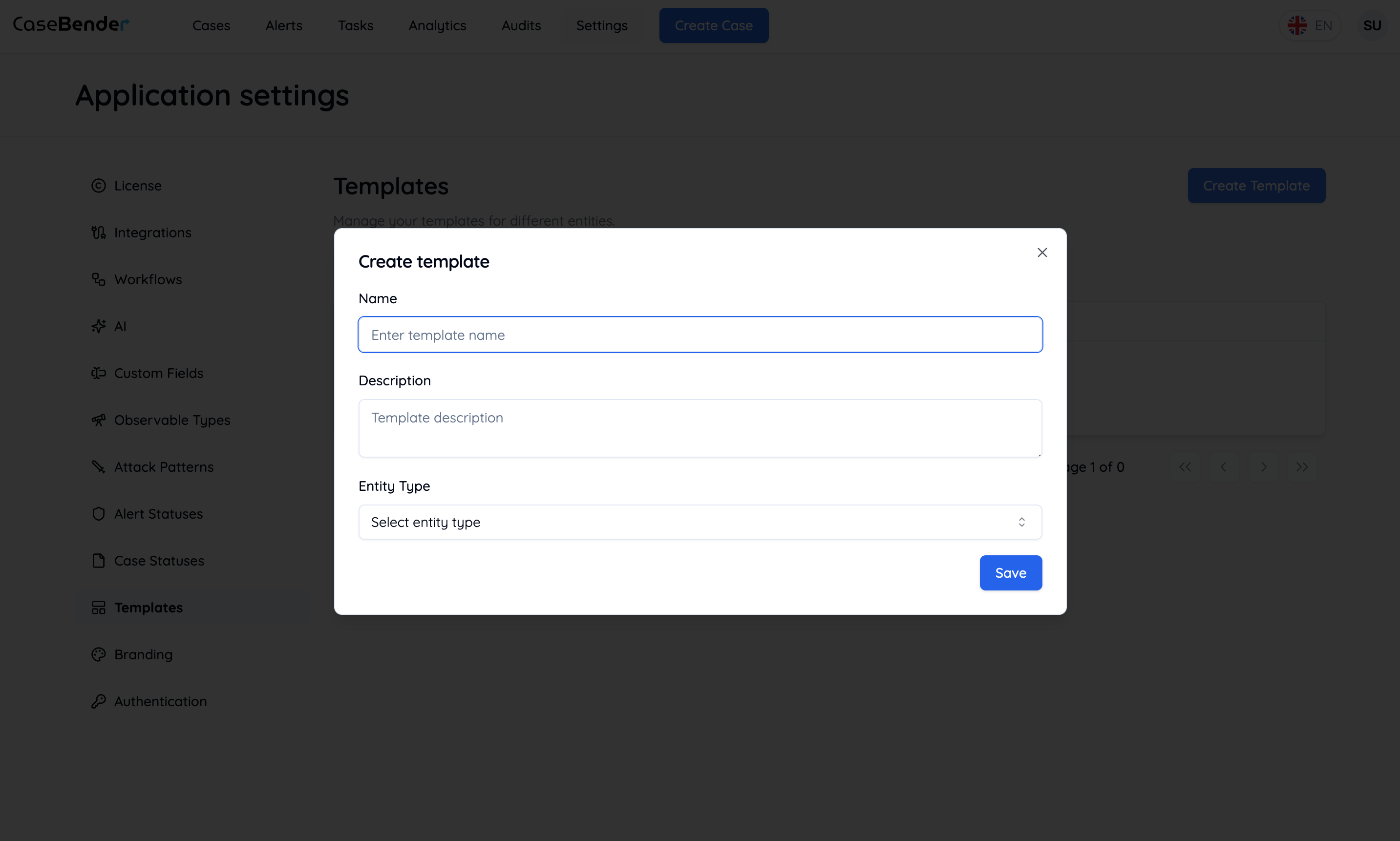Switch to the Analytics section
Viewport: 1400px width, 841px height.
coord(437,25)
